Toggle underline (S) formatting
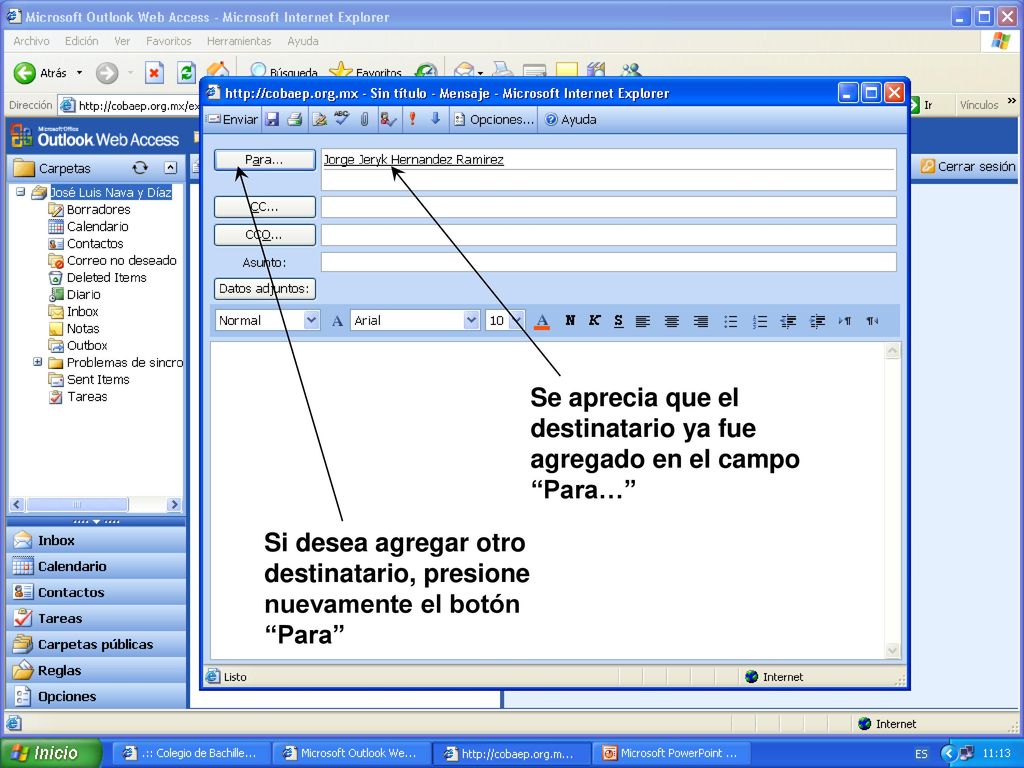The width and height of the screenshot is (1024, 768). click(618, 321)
